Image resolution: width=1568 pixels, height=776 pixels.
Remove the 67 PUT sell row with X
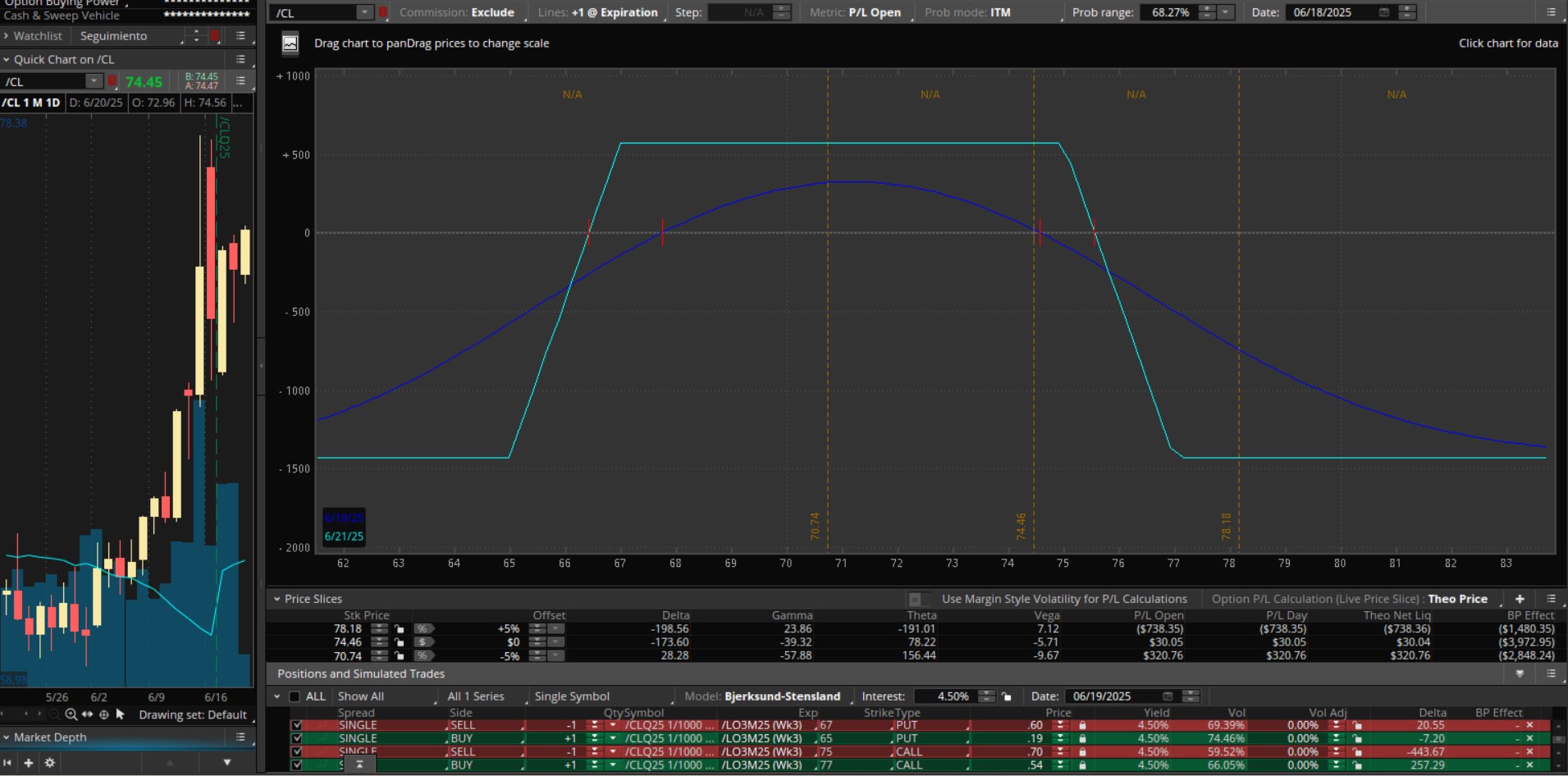(1529, 725)
